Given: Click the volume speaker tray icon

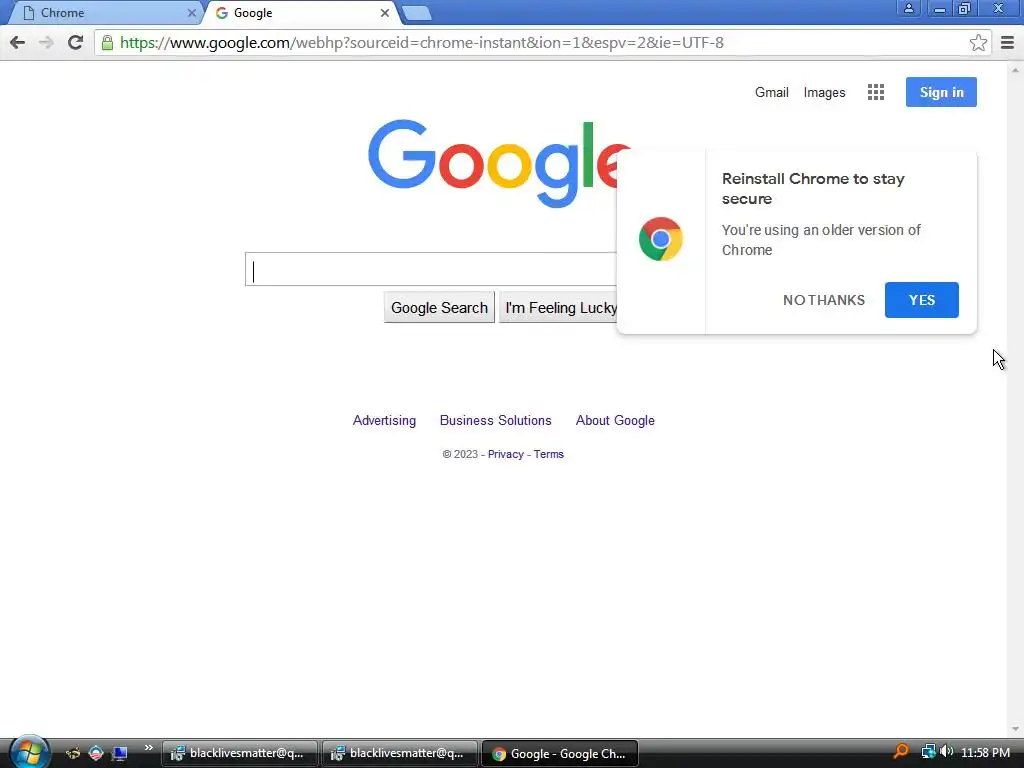Looking at the screenshot, I should (946, 752).
